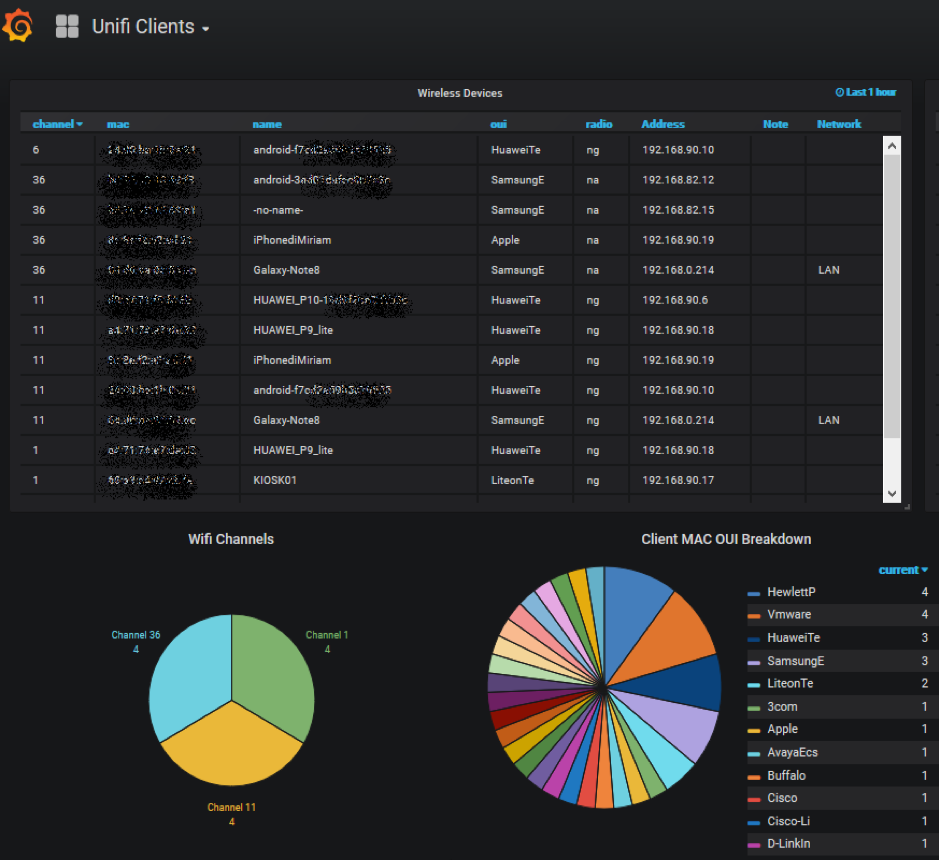The height and width of the screenshot is (860, 939).
Task: Click the Cisco-Li legend entry
Action: click(x=788, y=821)
